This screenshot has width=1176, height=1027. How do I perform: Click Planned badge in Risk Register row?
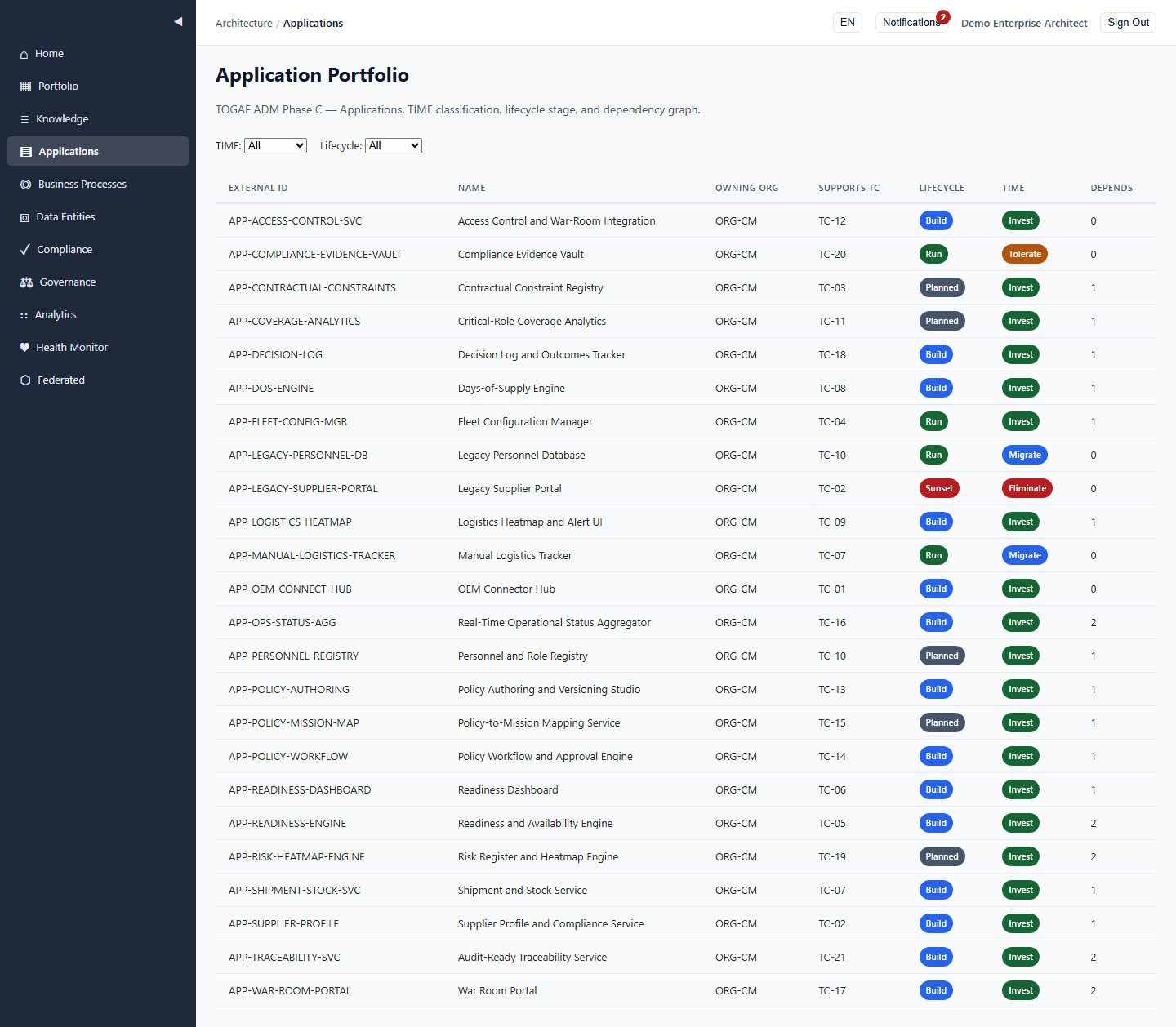tap(942, 857)
